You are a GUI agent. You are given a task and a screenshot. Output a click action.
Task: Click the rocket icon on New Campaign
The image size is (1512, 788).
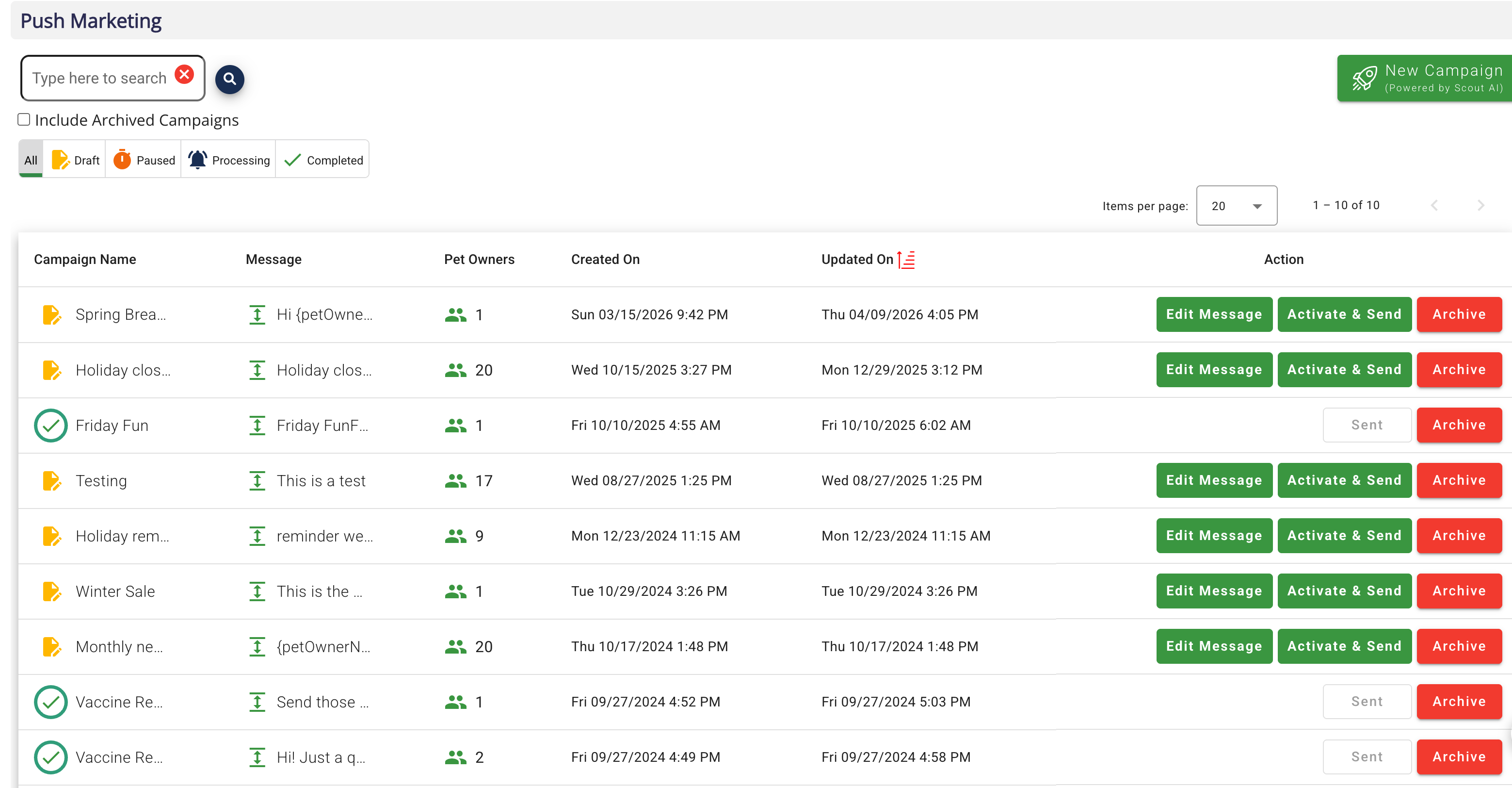(1364, 78)
